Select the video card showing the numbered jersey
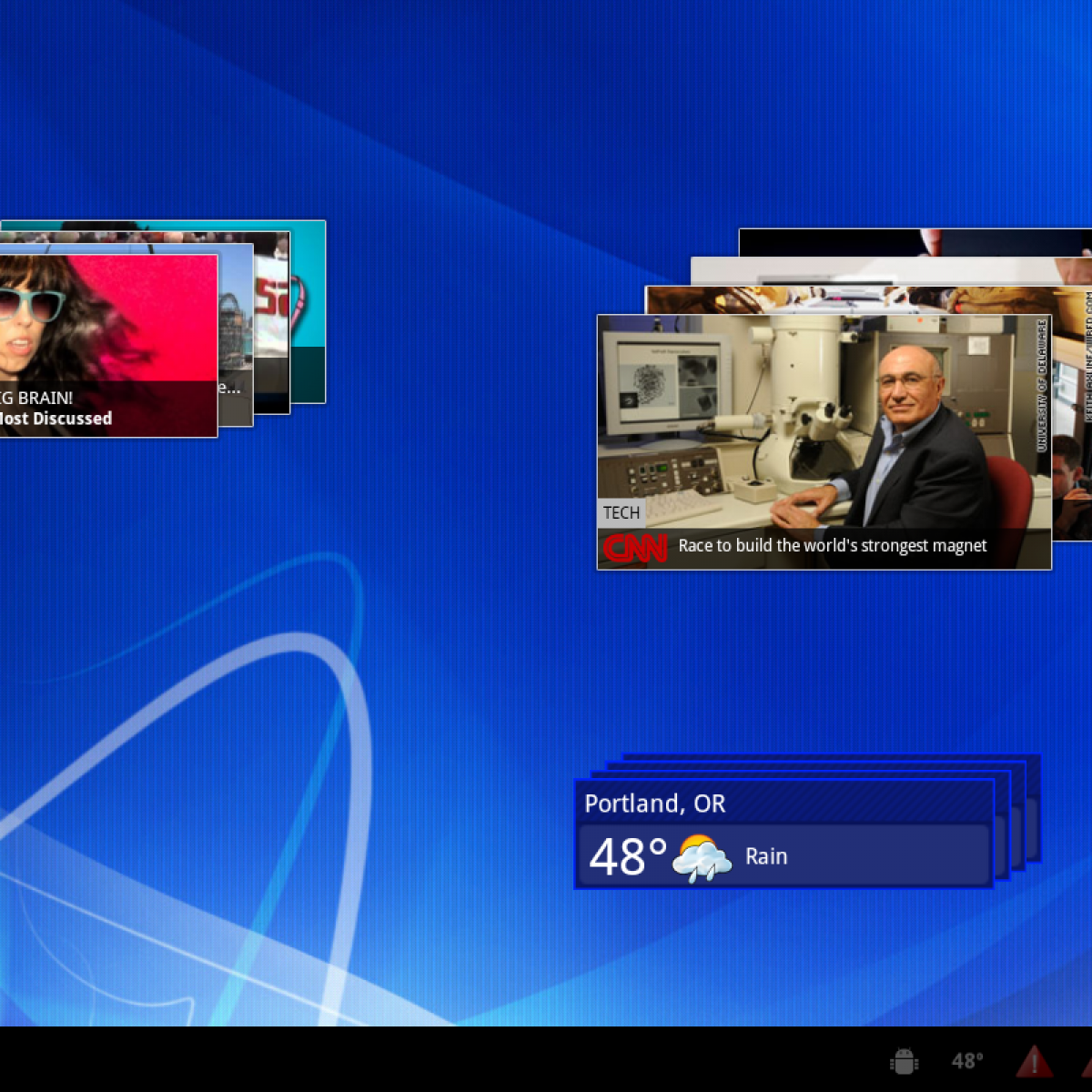 click(271, 300)
